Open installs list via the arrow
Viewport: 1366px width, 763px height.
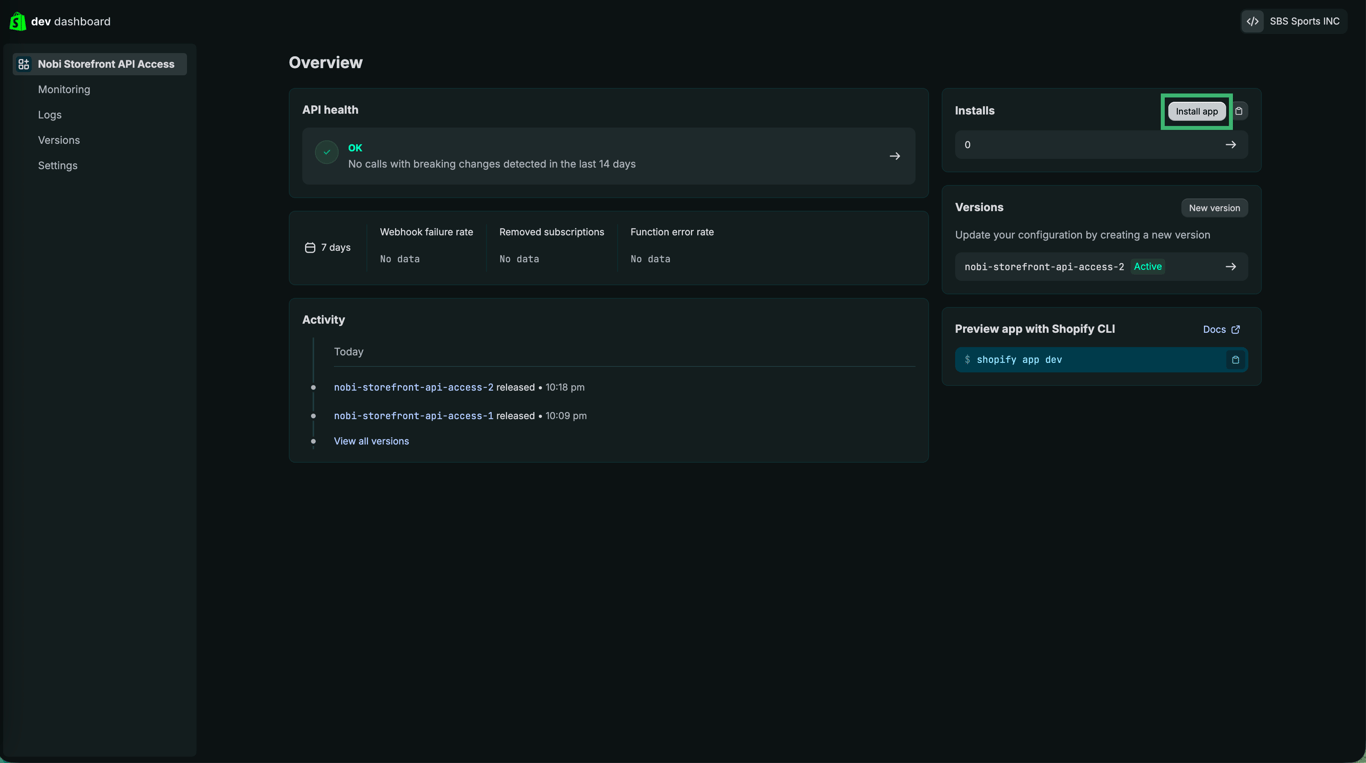1231,145
